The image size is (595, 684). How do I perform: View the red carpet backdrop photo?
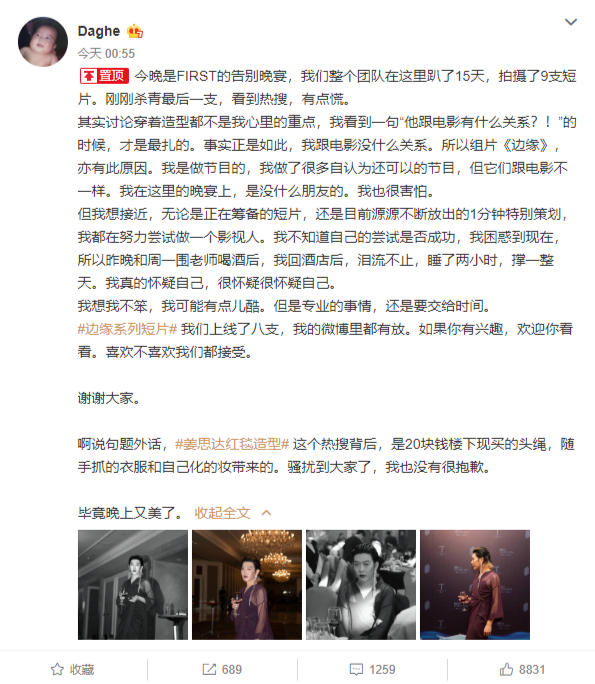click(475, 585)
